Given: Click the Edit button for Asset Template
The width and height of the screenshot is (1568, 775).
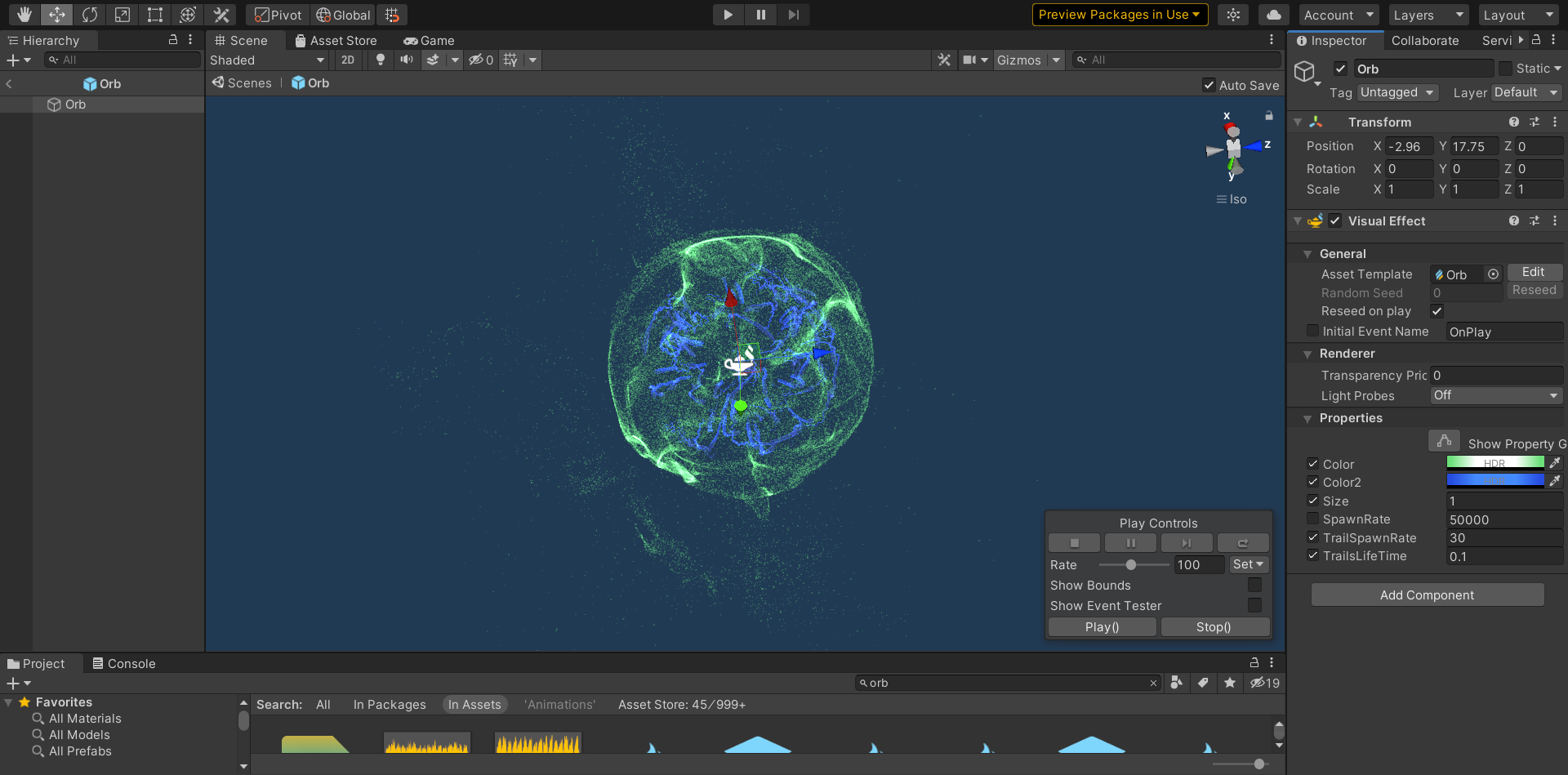Looking at the screenshot, I should (1533, 272).
